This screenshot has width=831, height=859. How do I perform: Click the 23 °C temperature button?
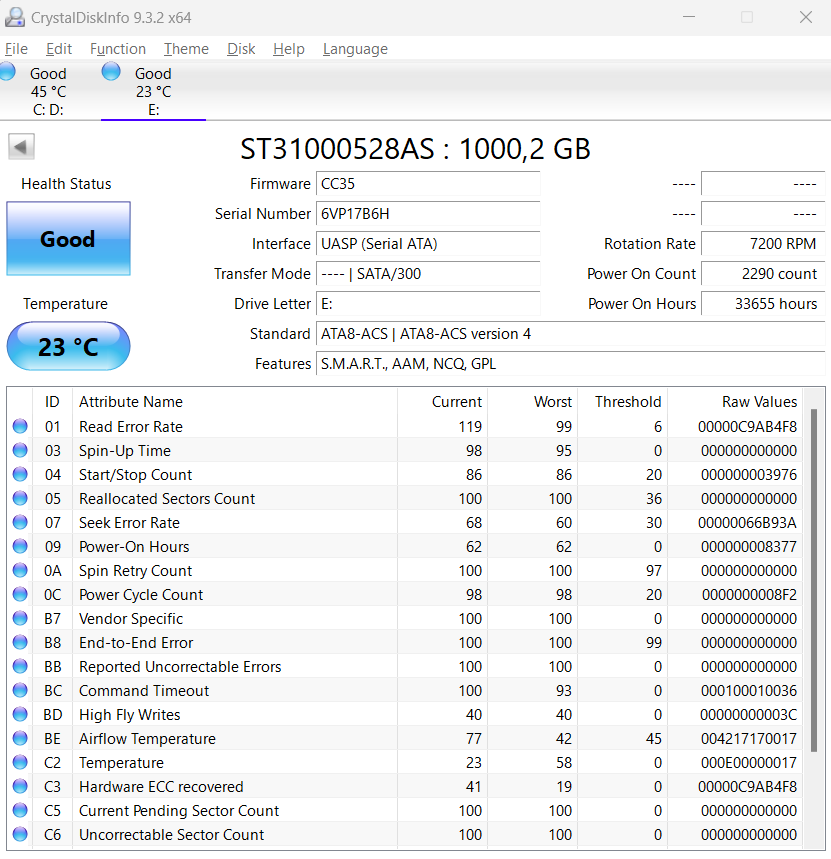[68, 347]
